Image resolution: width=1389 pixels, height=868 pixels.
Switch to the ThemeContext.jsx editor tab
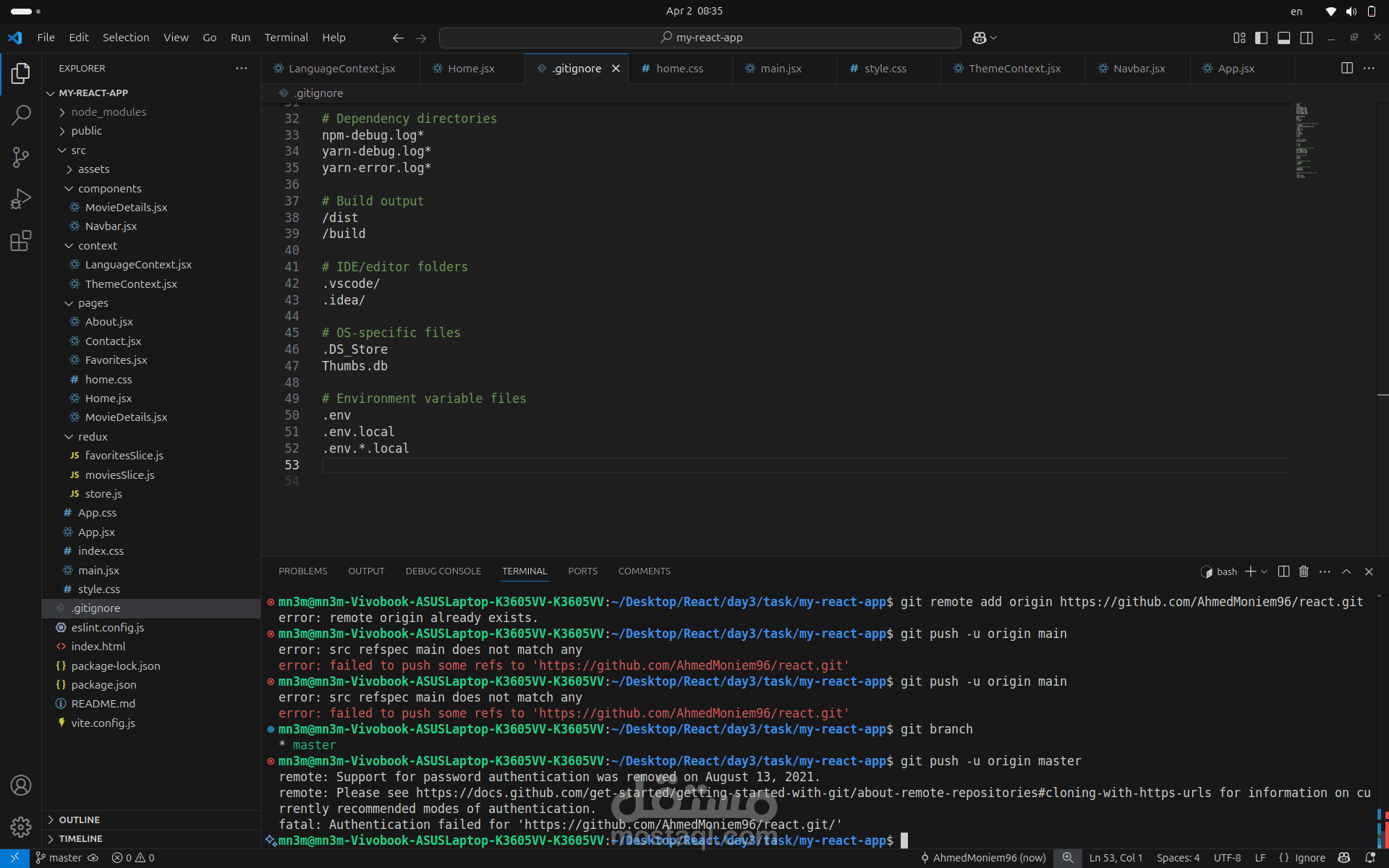pos(1014,68)
